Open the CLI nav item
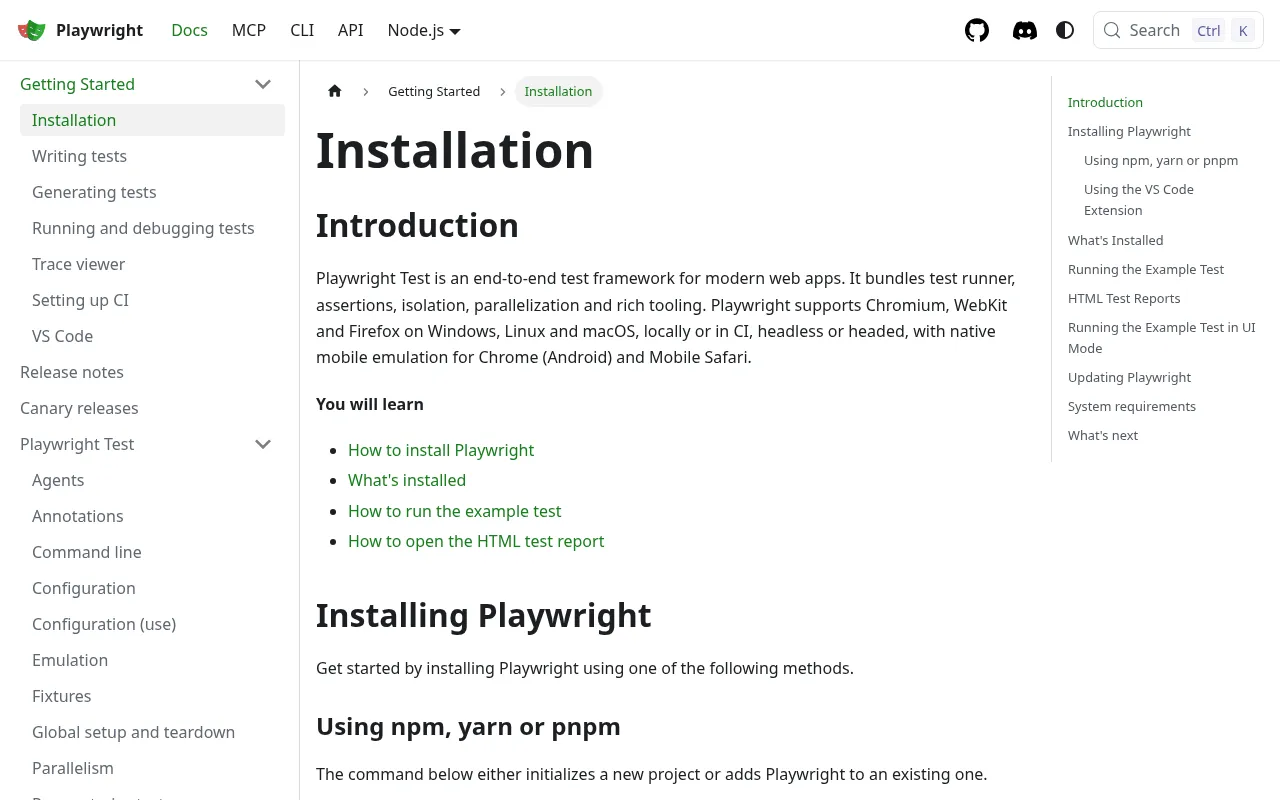Screen dimensions: 1280x800 point(302,30)
